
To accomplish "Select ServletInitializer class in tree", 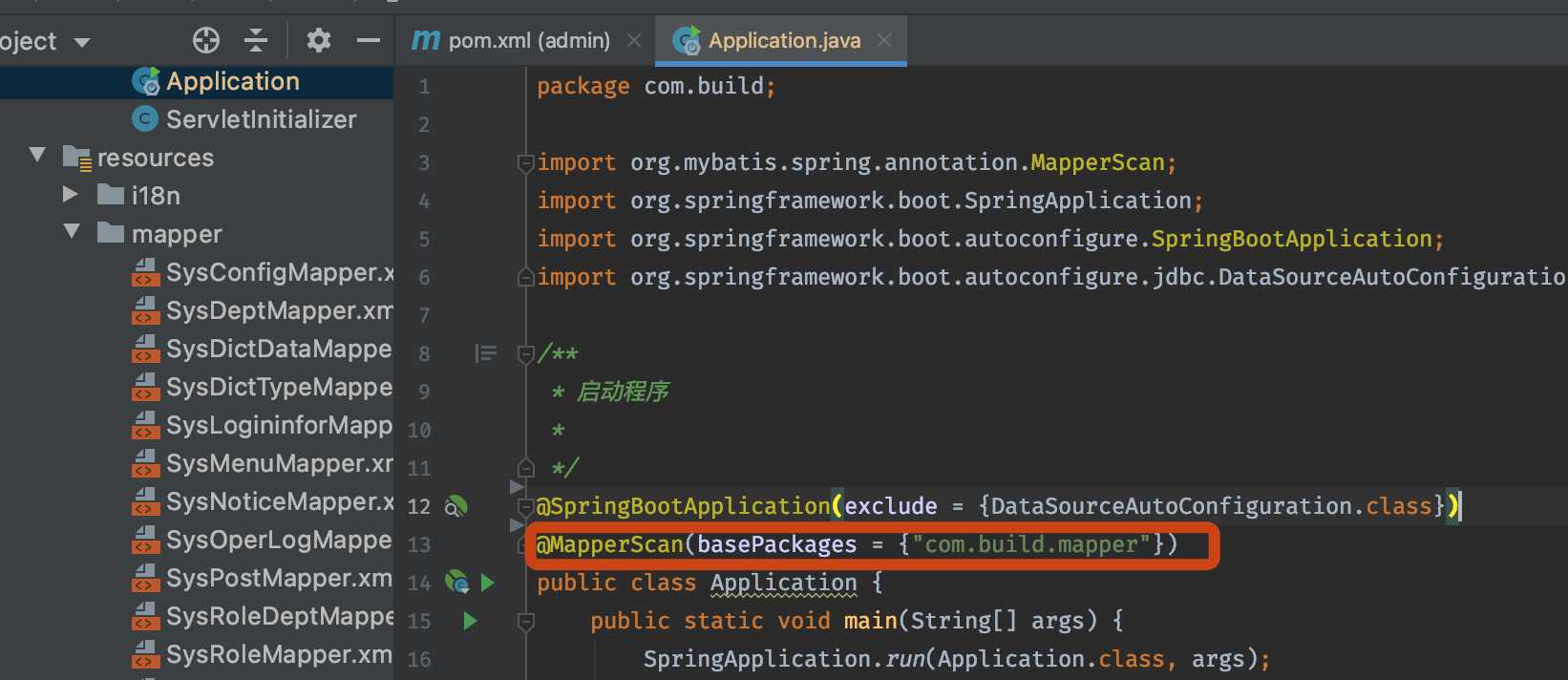I will (x=261, y=119).
